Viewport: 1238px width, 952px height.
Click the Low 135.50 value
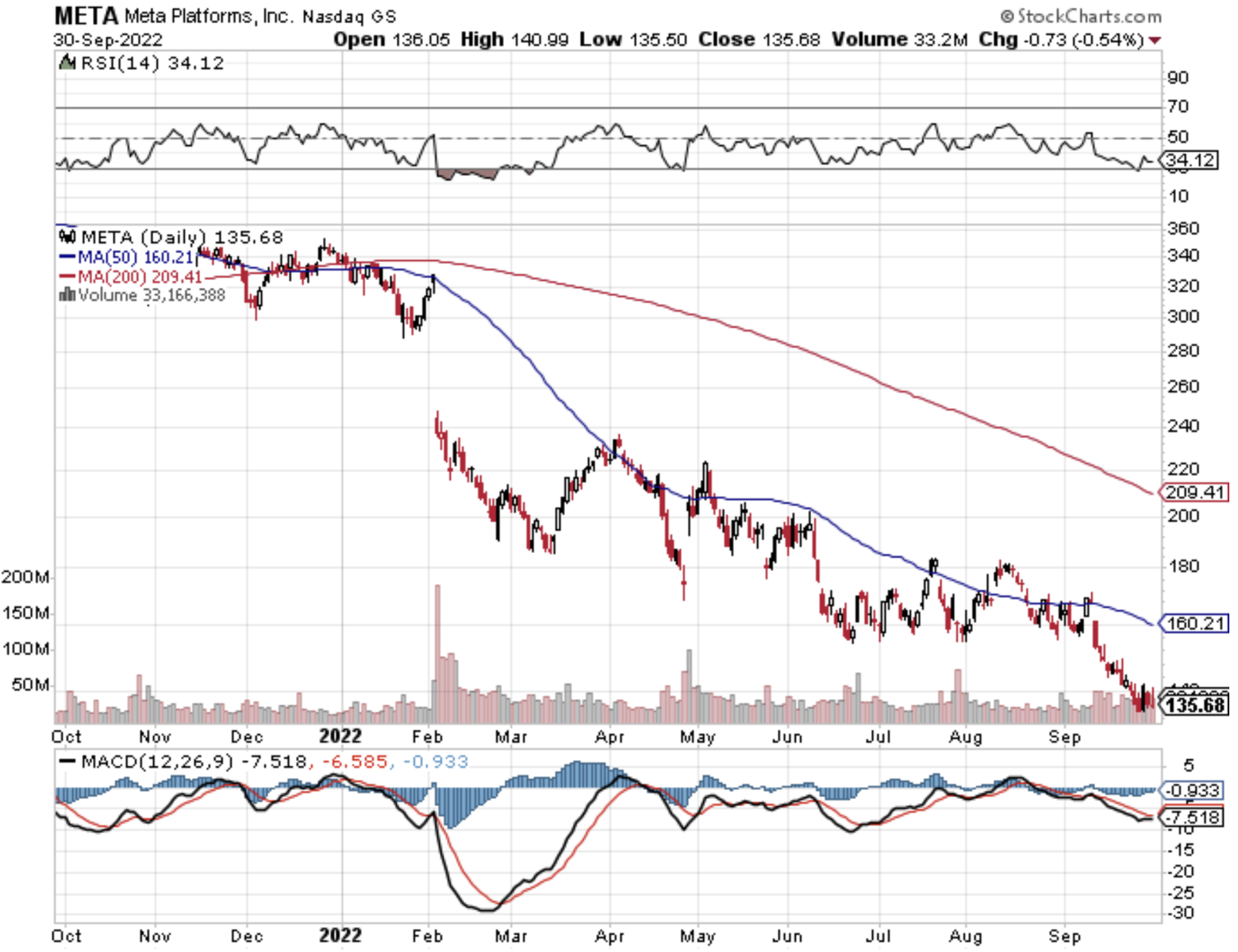click(x=633, y=40)
